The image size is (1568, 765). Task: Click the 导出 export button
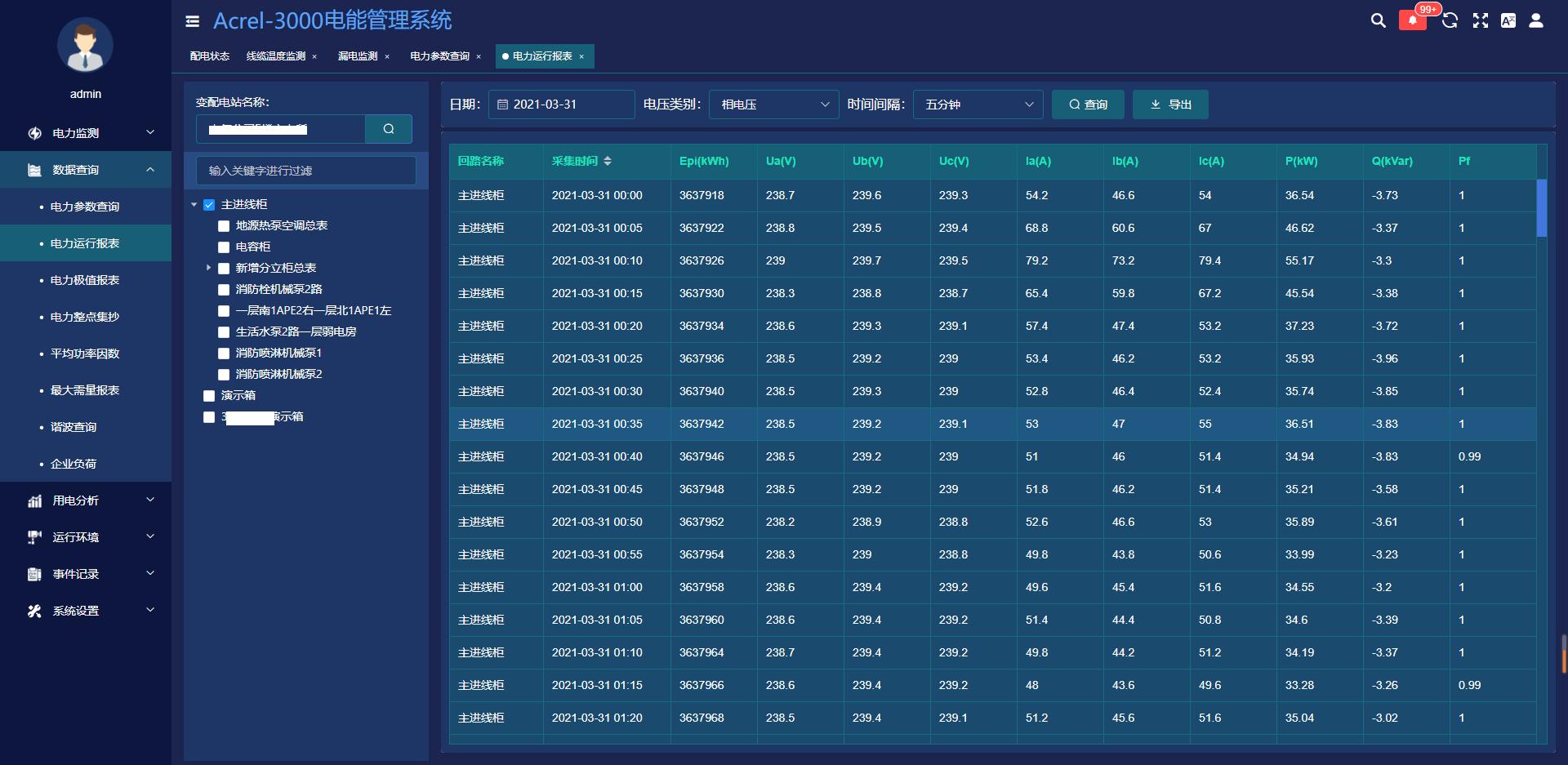tap(1170, 105)
